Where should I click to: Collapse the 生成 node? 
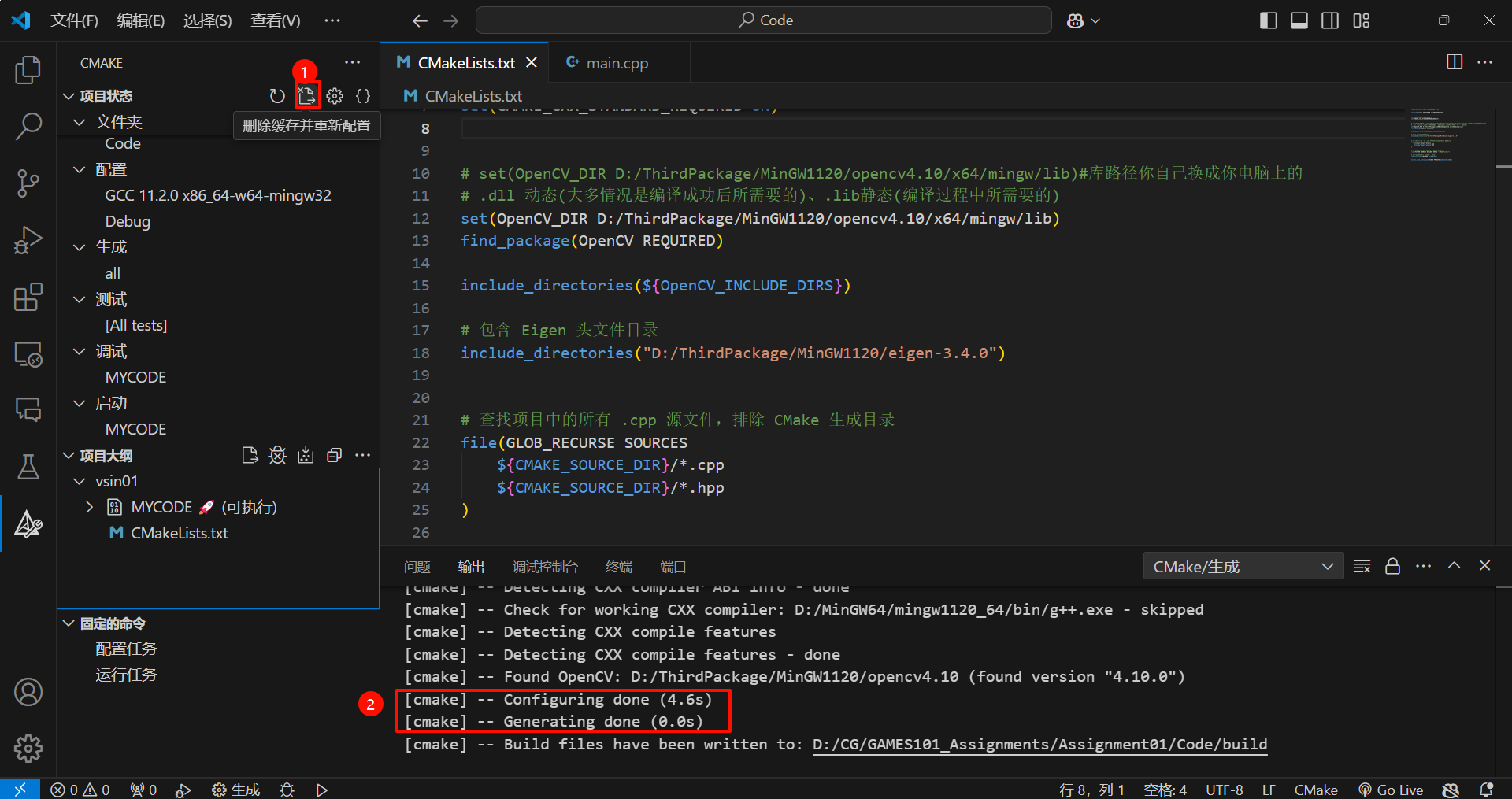pos(80,247)
